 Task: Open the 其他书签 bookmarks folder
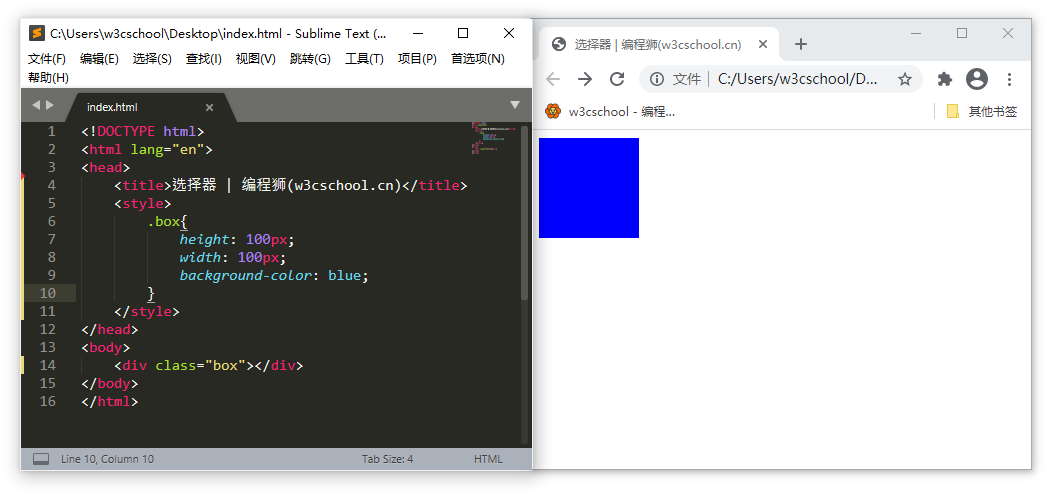click(982, 111)
